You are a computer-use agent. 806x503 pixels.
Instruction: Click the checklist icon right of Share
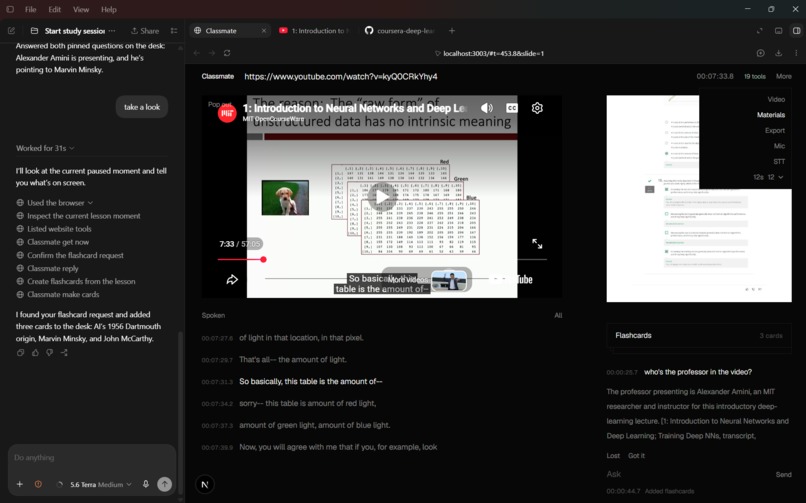pos(174,31)
